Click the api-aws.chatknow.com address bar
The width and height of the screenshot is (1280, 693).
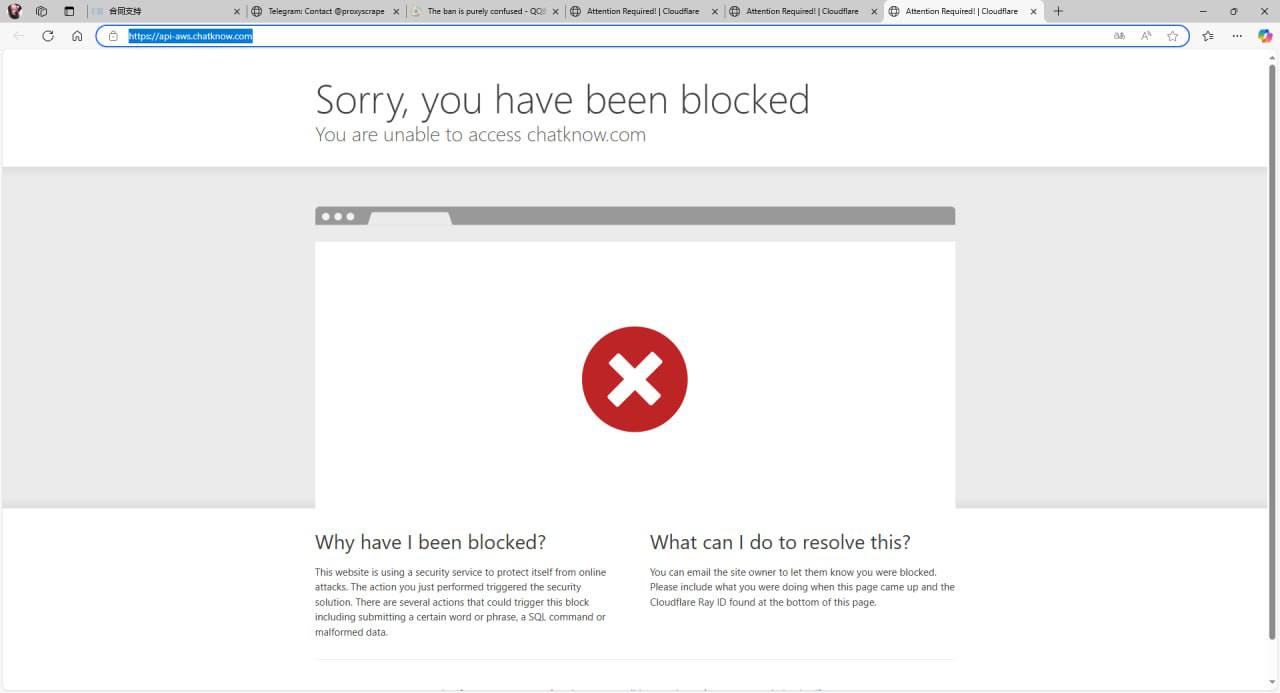(x=642, y=36)
